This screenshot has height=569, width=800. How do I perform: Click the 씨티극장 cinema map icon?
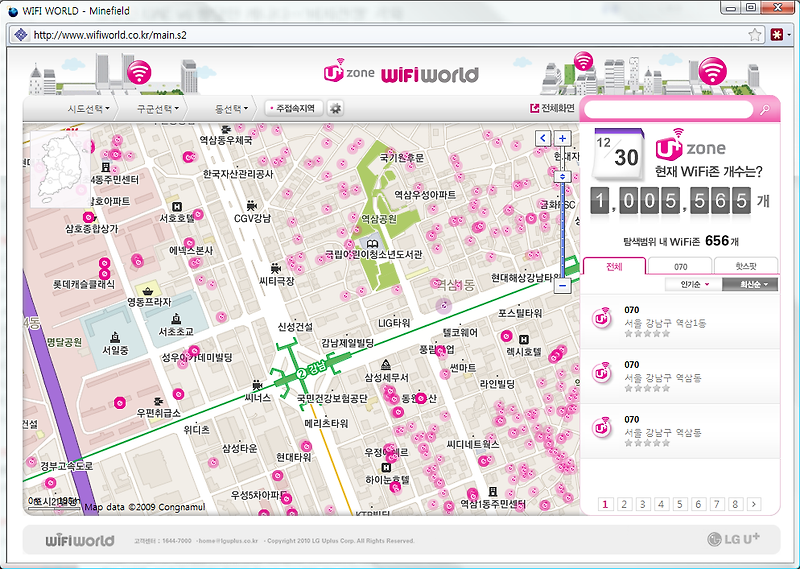pyautogui.click(x=276, y=268)
